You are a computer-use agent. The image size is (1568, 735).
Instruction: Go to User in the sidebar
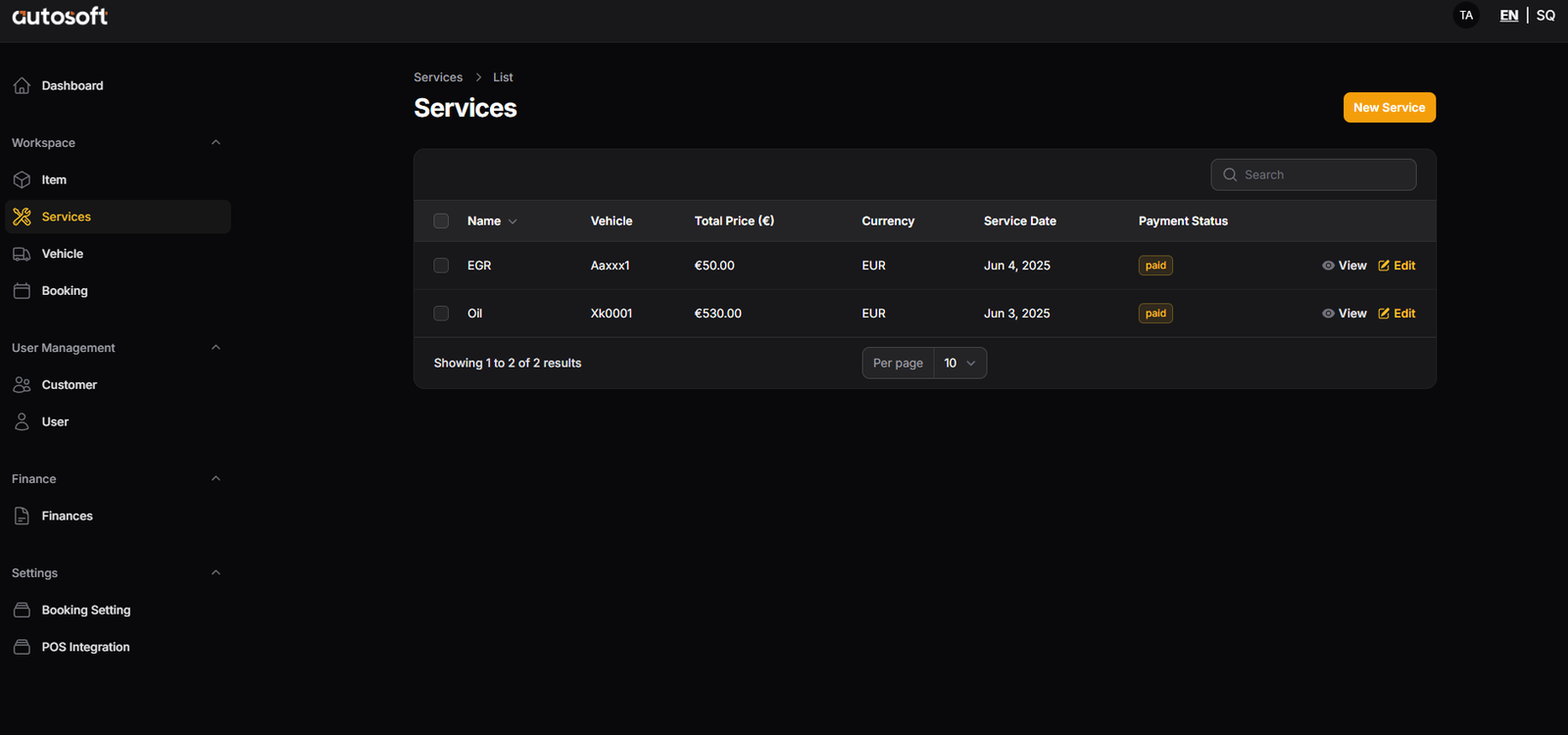point(55,422)
